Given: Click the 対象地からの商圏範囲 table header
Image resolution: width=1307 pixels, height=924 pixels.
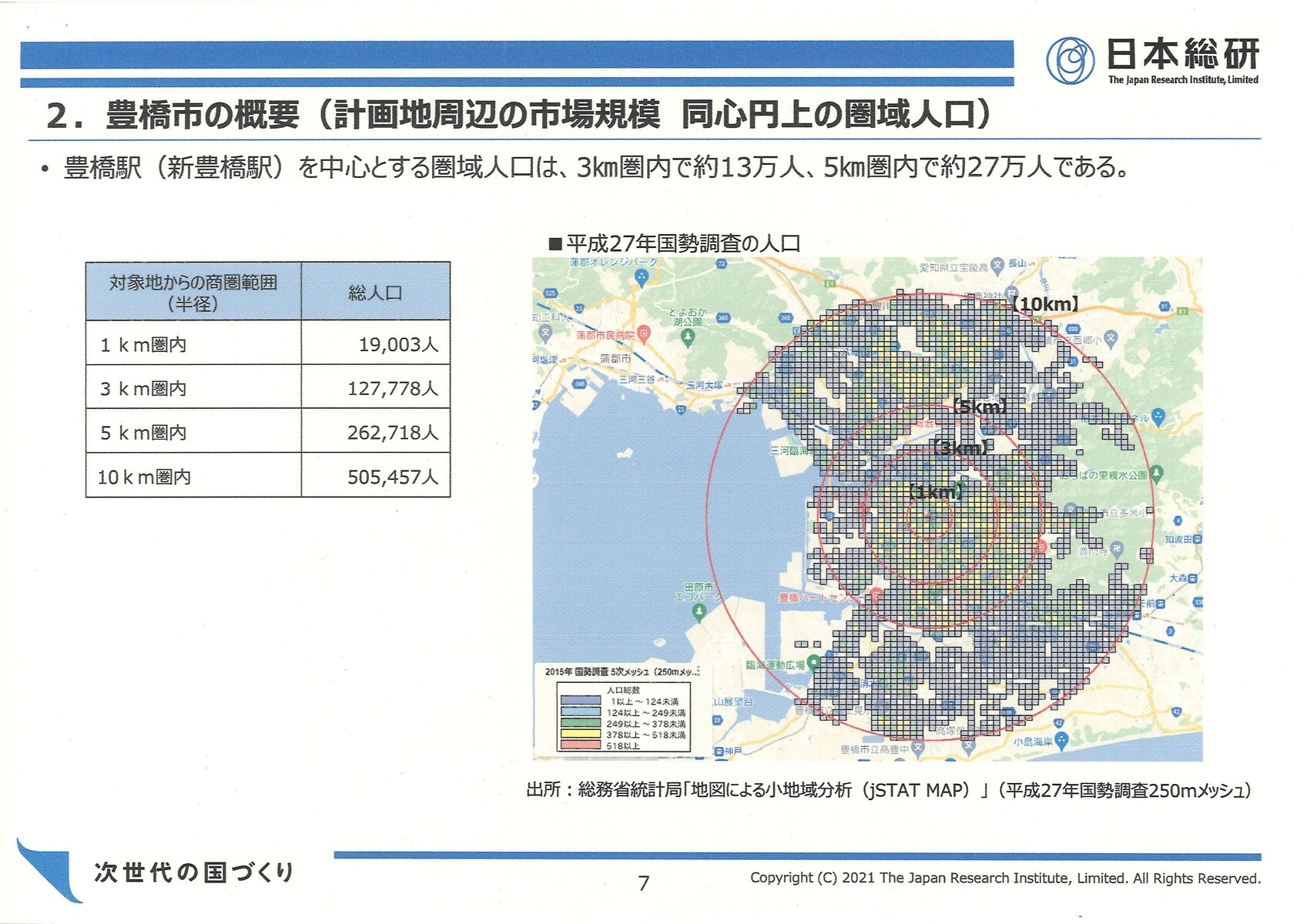Looking at the screenshot, I should click(193, 292).
